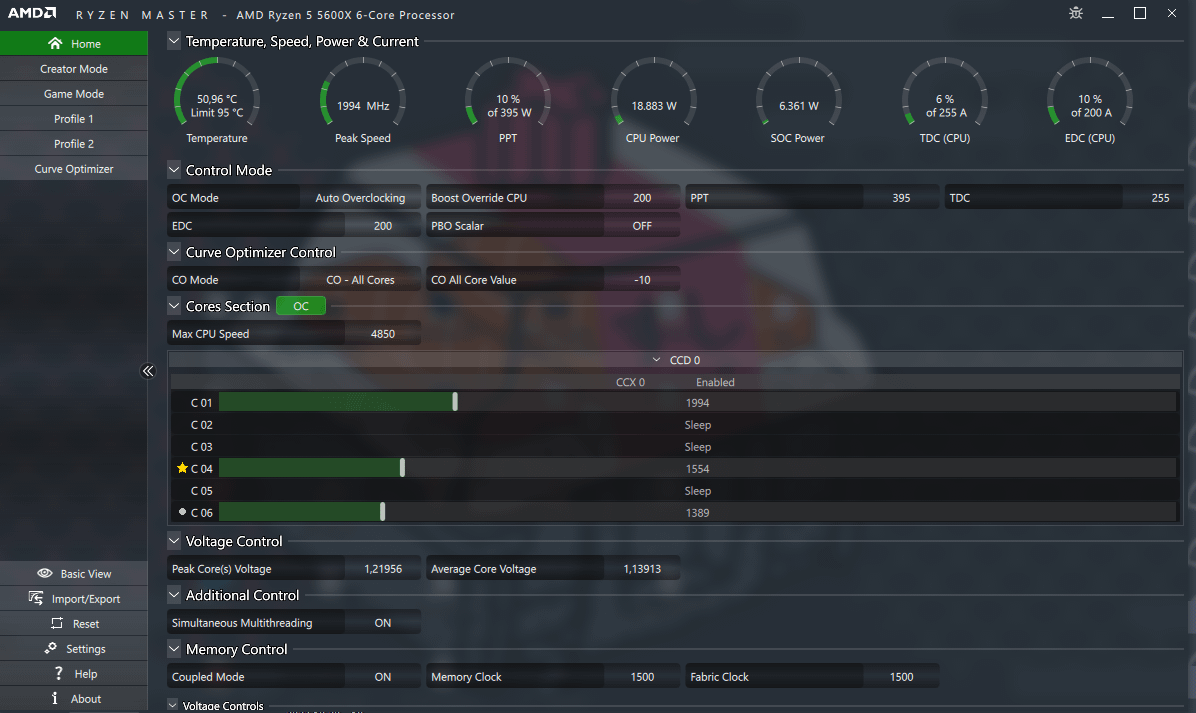Image resolution: width=1196 pixels, height=713 pixels.
Task: Toggle Simultaneous Multithreading ON value
Action: (x=383, y=623)
